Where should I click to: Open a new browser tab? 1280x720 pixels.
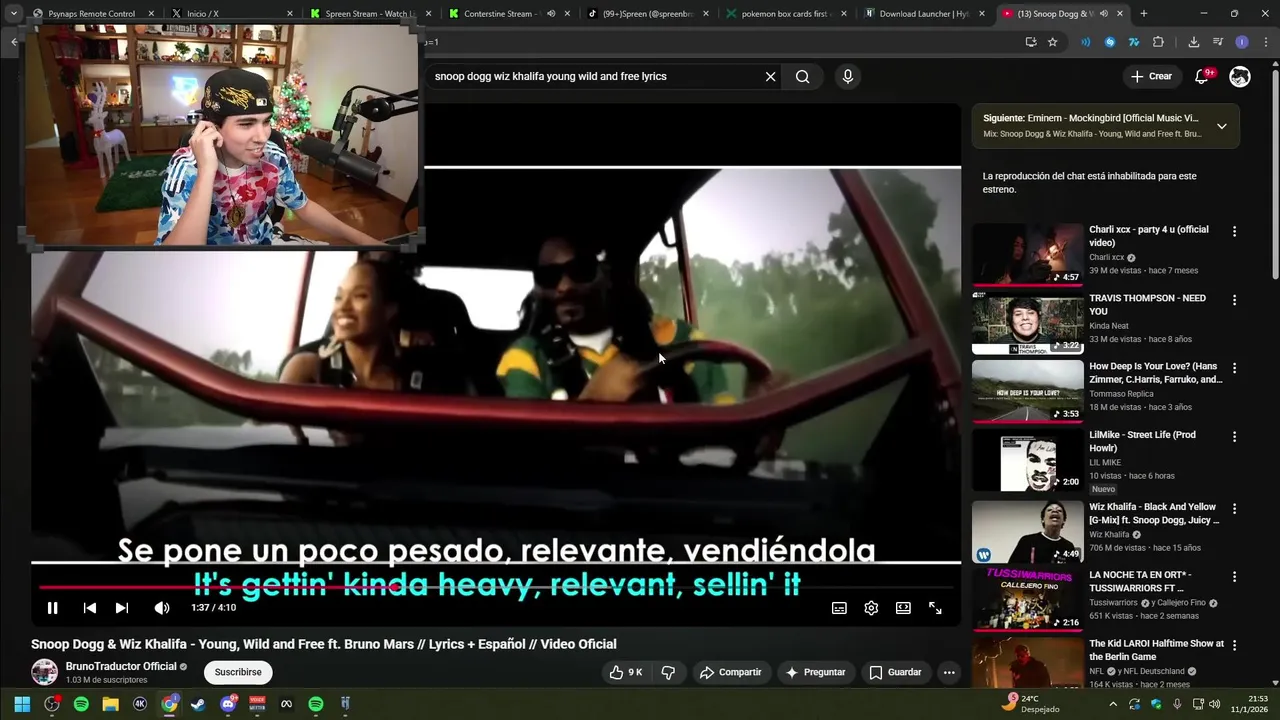point(1144,14)
